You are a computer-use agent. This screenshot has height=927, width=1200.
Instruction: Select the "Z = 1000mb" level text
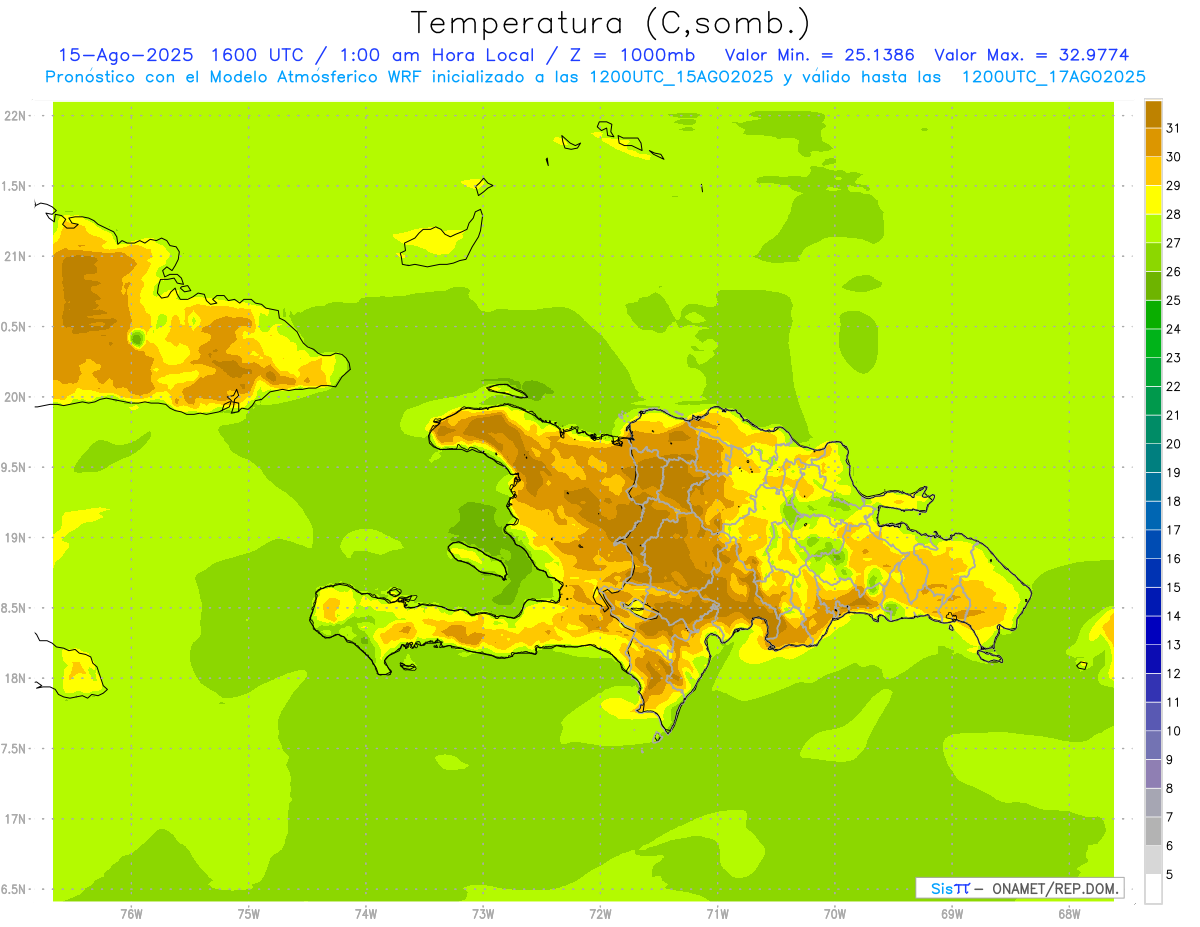coord(631,55)
